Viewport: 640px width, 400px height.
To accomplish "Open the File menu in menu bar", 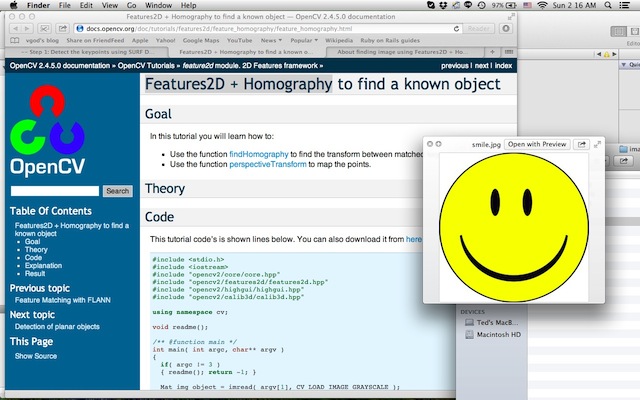I will point(64,5).
